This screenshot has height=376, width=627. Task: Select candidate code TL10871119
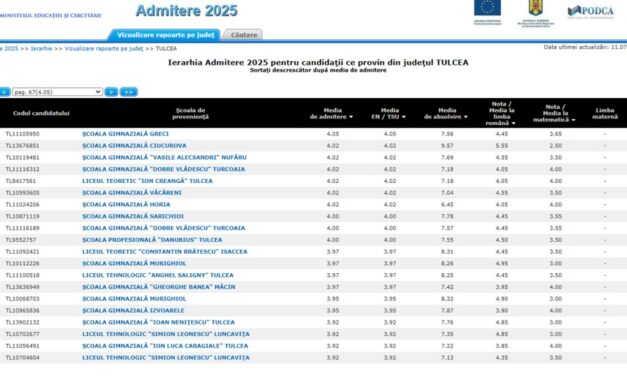tap(22, 216)
